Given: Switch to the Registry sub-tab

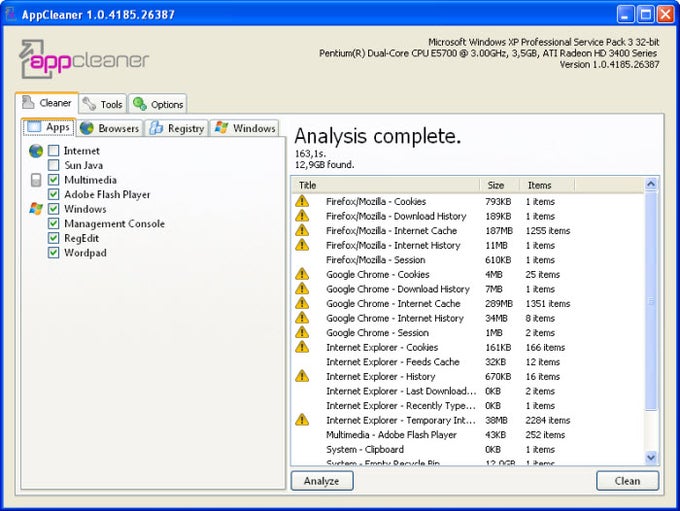Looking at the screenshot, I should (x=177, y=128).
